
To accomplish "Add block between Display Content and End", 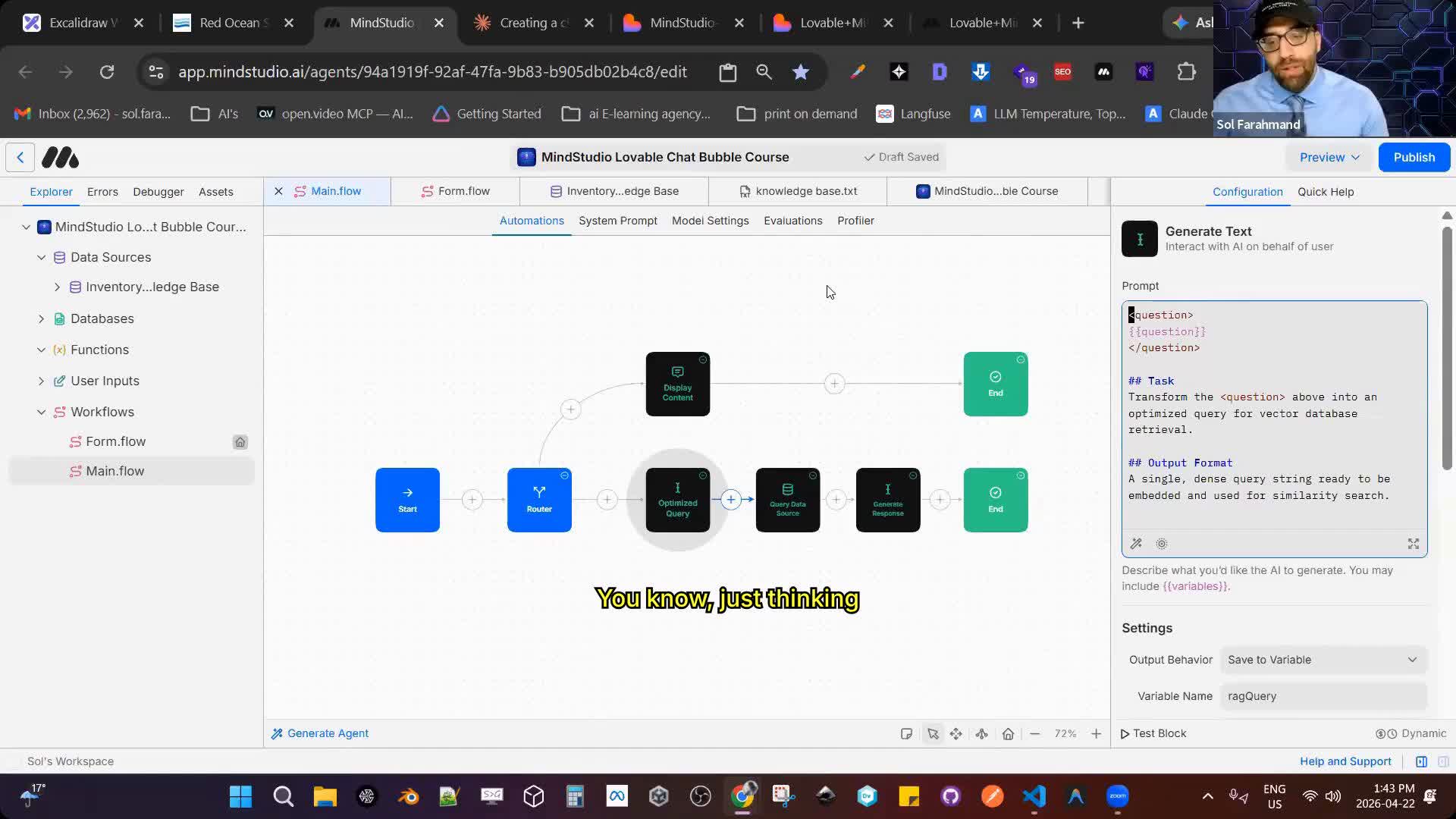I will (834, 384).
